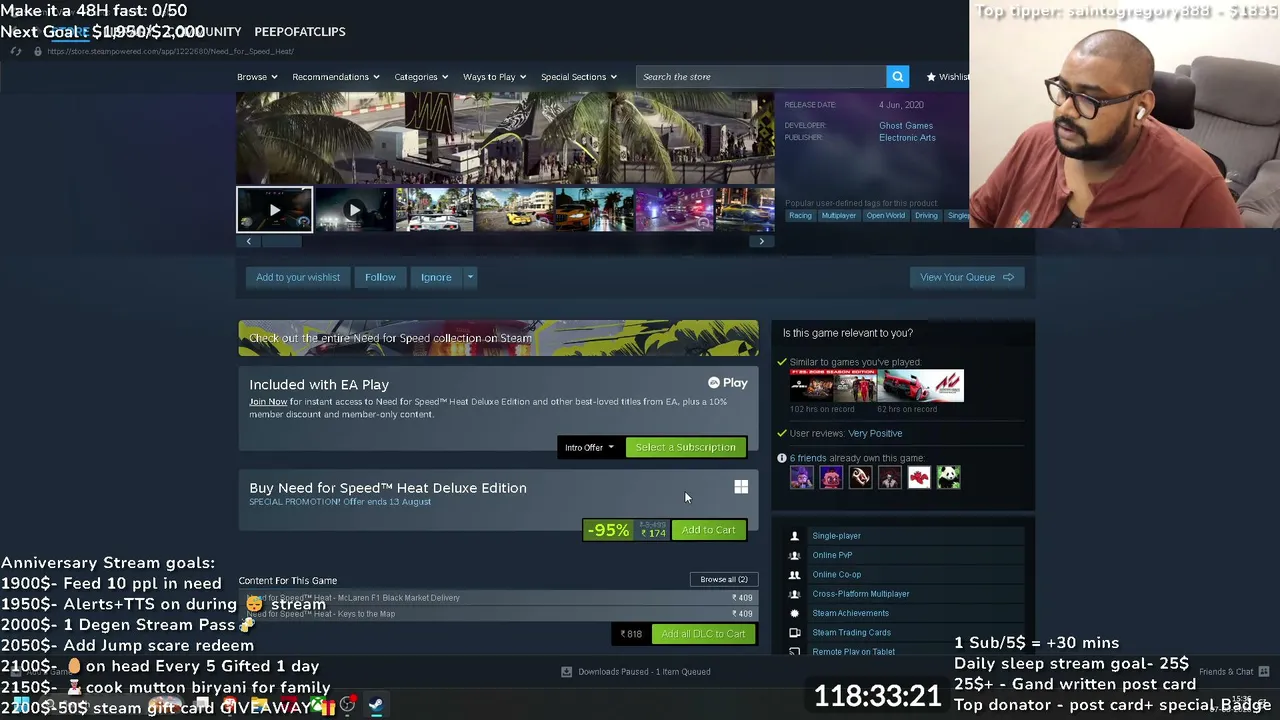This screenshot has width=1280, height=720.
Task: Open friend's avatar with red bird
Action: (919, 477)
